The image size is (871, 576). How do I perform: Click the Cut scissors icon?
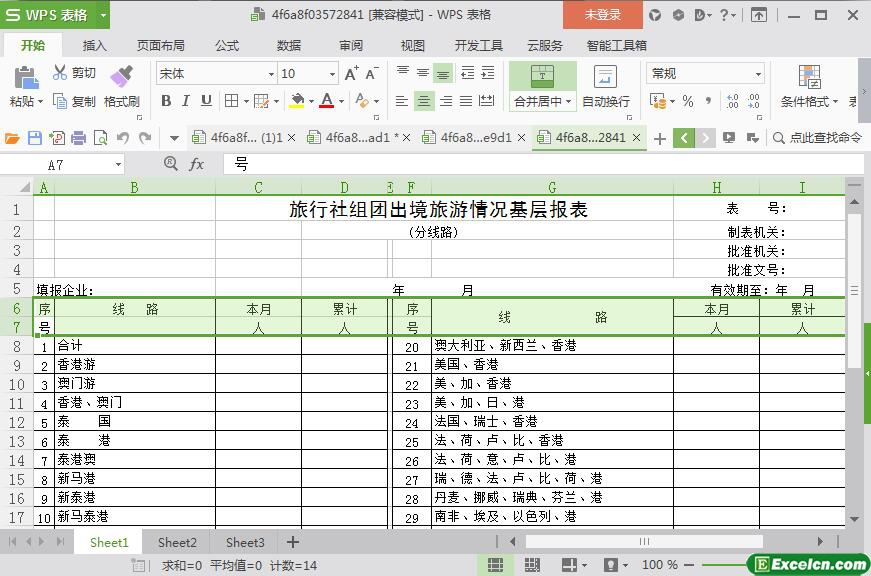(60, 73)
